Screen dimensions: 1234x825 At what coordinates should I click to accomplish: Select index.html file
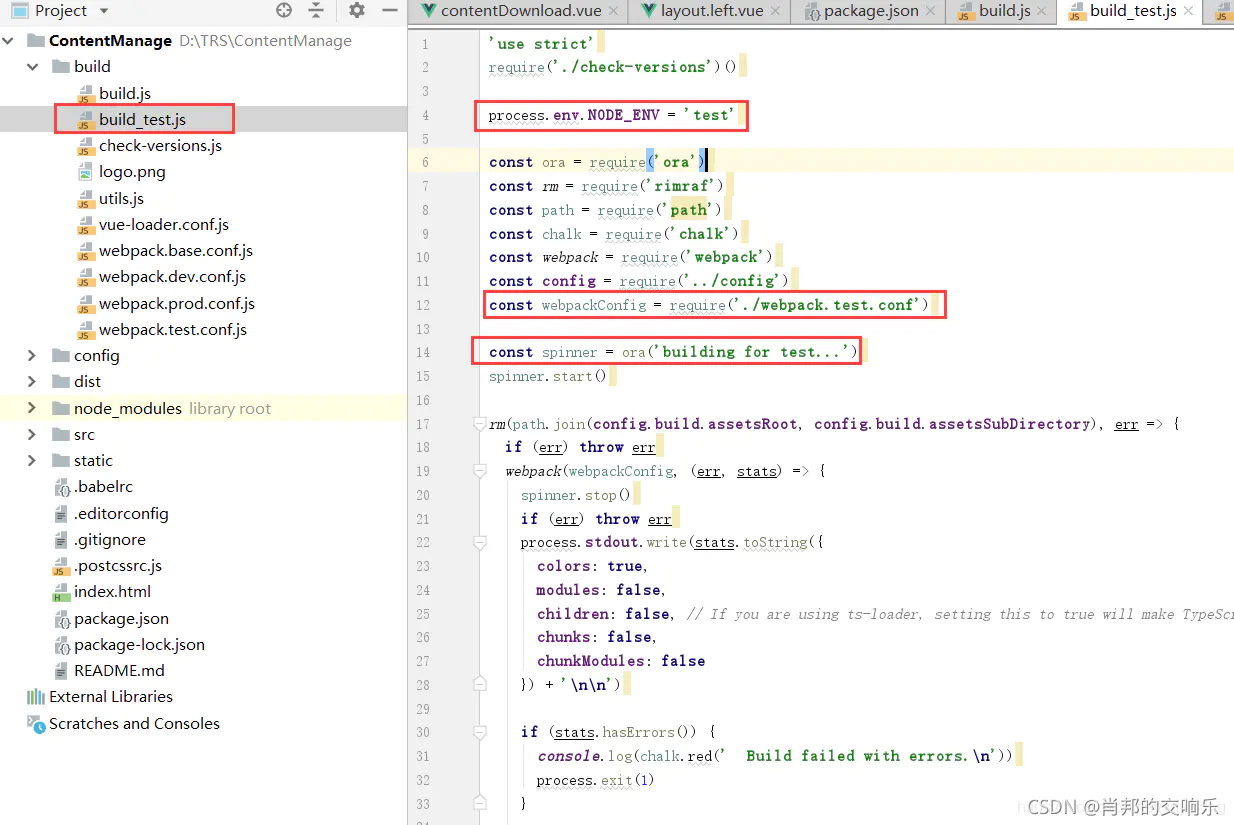coord(112,592)
